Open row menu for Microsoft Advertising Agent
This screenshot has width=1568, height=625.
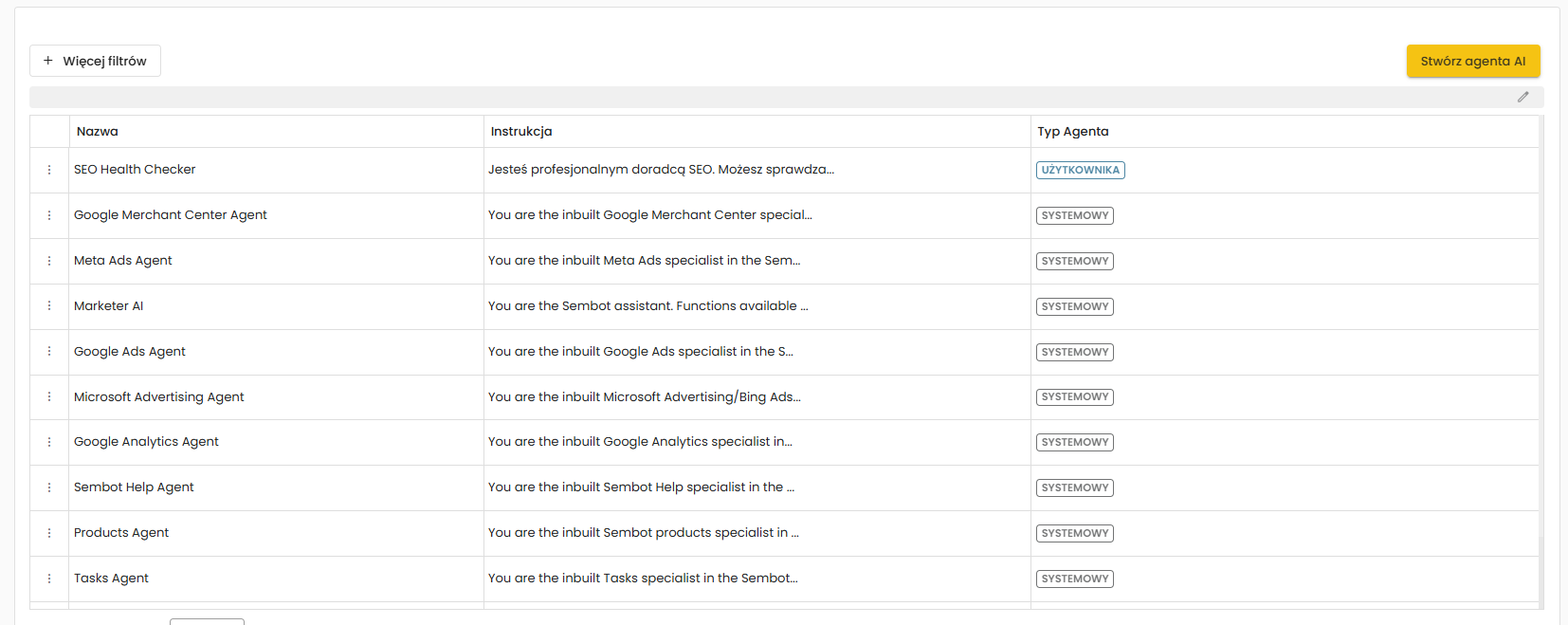click(x=49, y=397)
